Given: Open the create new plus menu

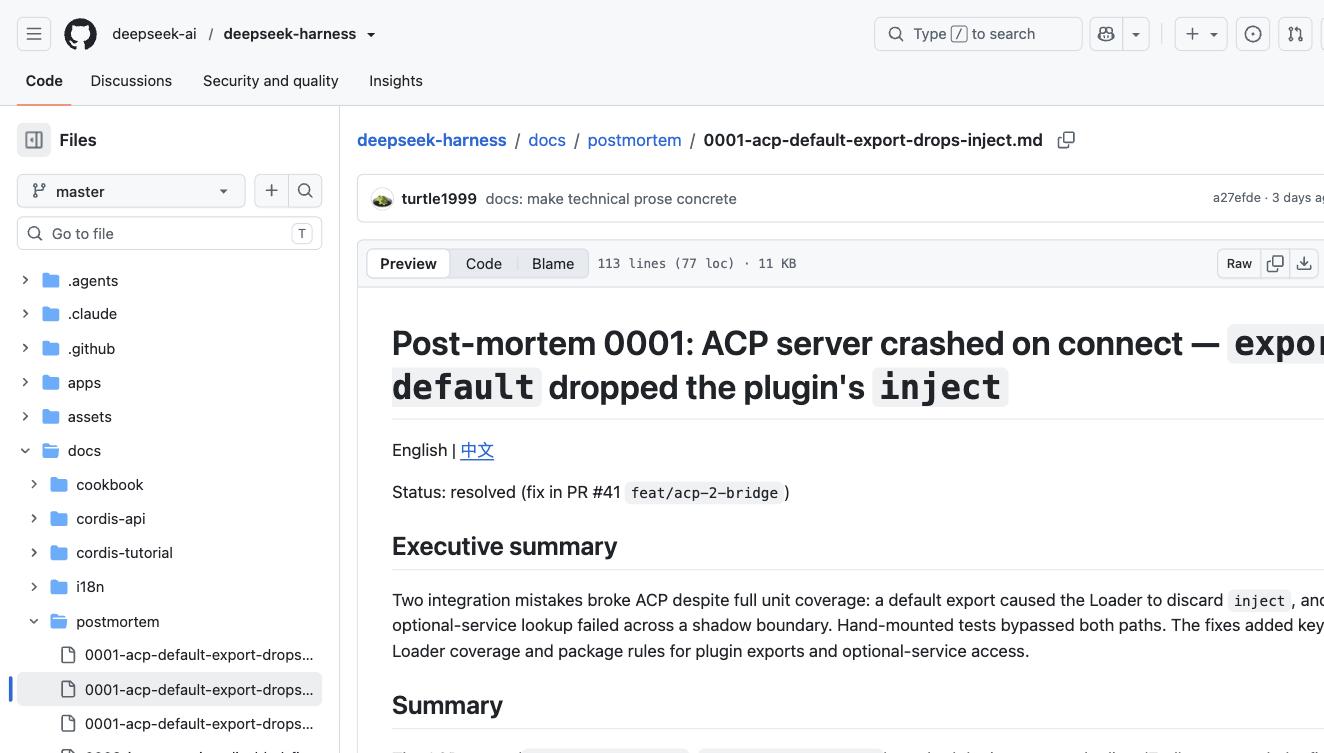Looking at the screenshot, I should pos(1200,34).
